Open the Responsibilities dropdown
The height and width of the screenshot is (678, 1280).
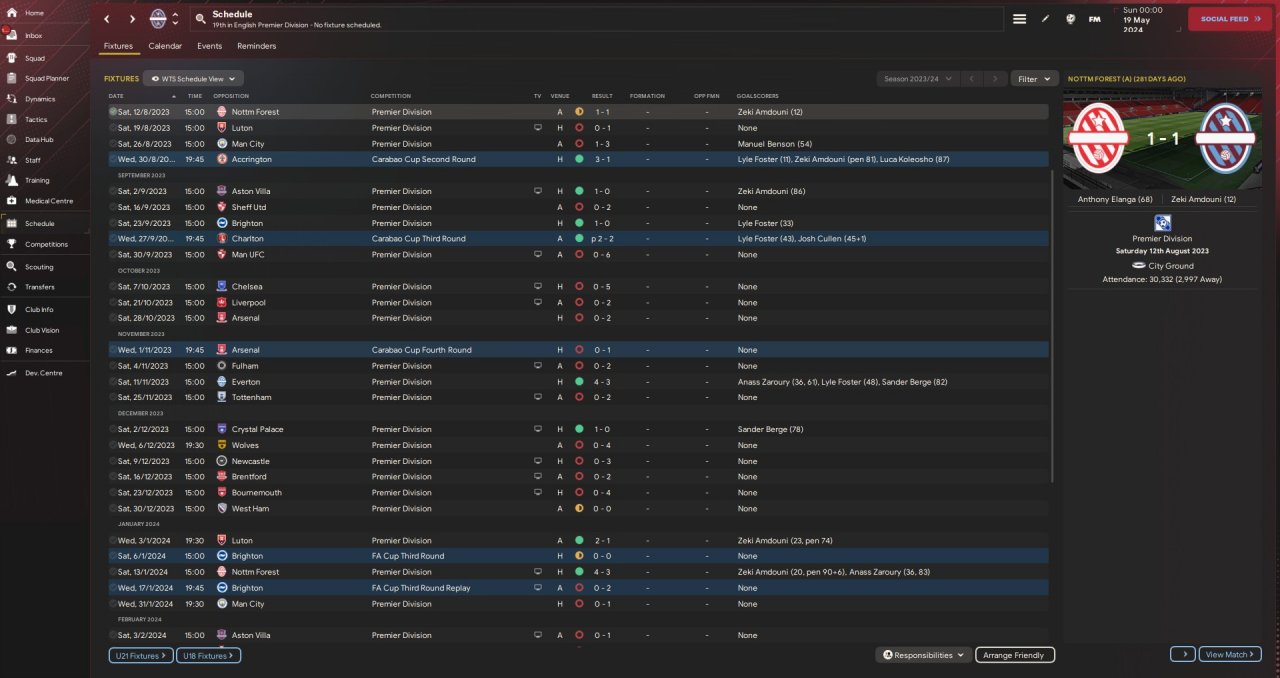923,655
